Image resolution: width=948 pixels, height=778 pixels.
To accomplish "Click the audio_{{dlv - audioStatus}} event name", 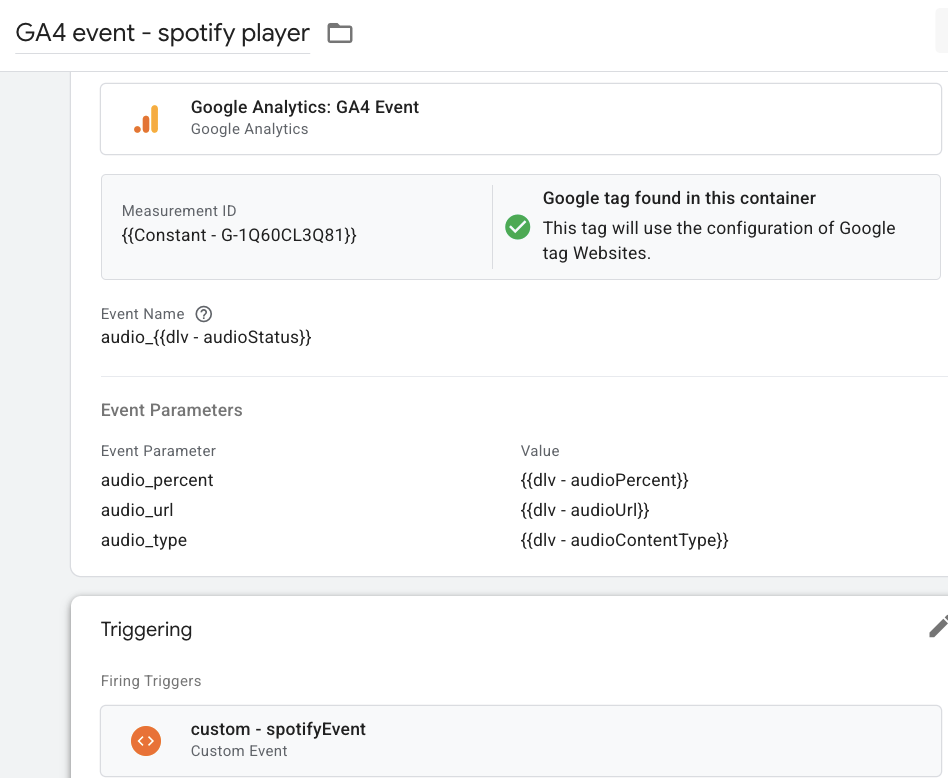I will tap(206, 337).
